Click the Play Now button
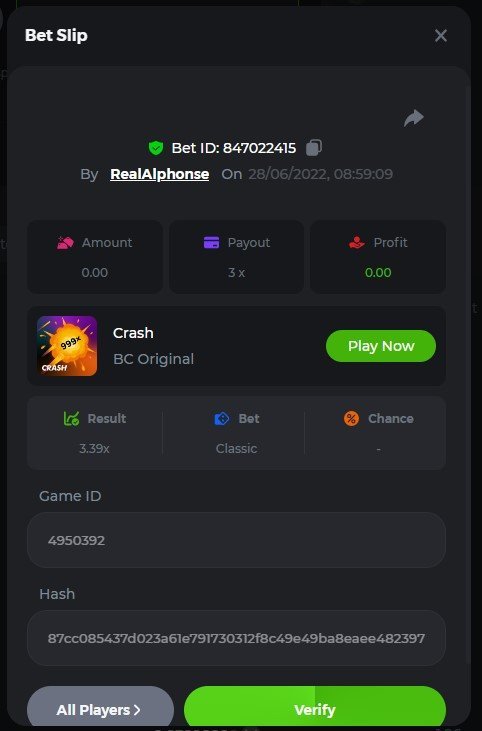This screenshot has height=731, width=482. pyautogui.click(x=381, y=346)
